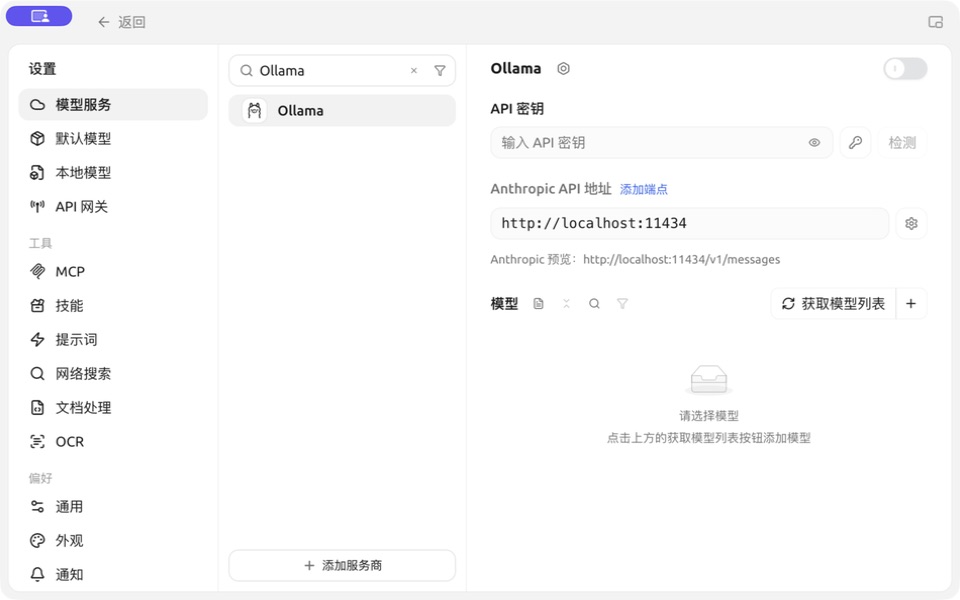
Task: Click the purple assistant icon button at top left
Action: click(x=39, y=17)
